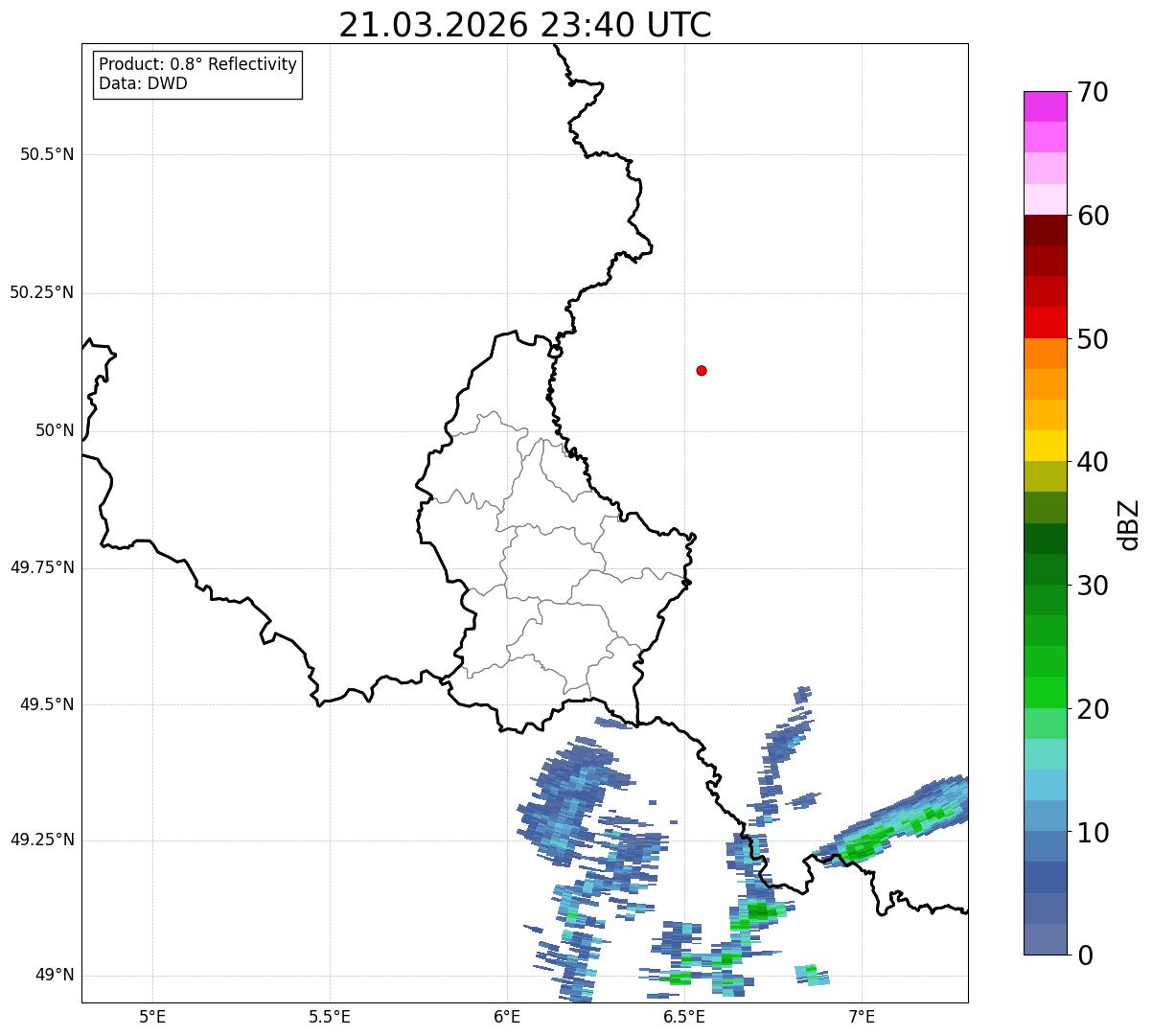Click the greyish-blue bottom colorbar segment above 0
Image resolution: width=1152 pixels, height=1036 pixels.
tap(1045, 939)
